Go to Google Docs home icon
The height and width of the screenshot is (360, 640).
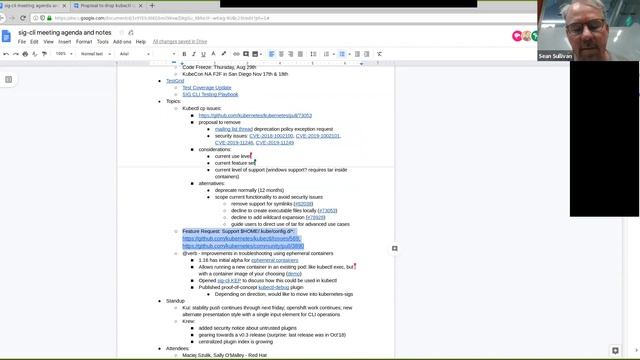click(6, 36)
